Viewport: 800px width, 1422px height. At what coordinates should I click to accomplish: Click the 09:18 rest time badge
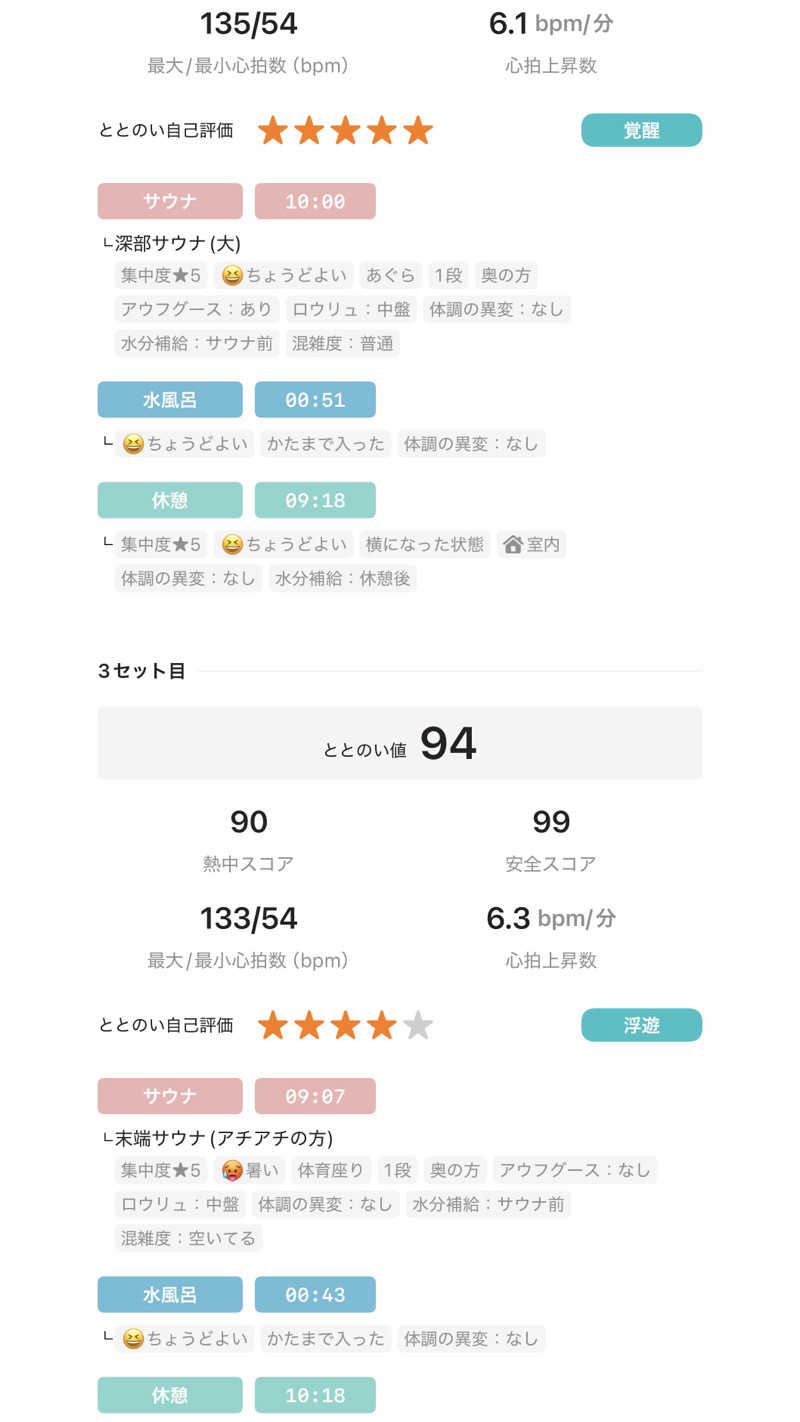click(x=315, y=500)
